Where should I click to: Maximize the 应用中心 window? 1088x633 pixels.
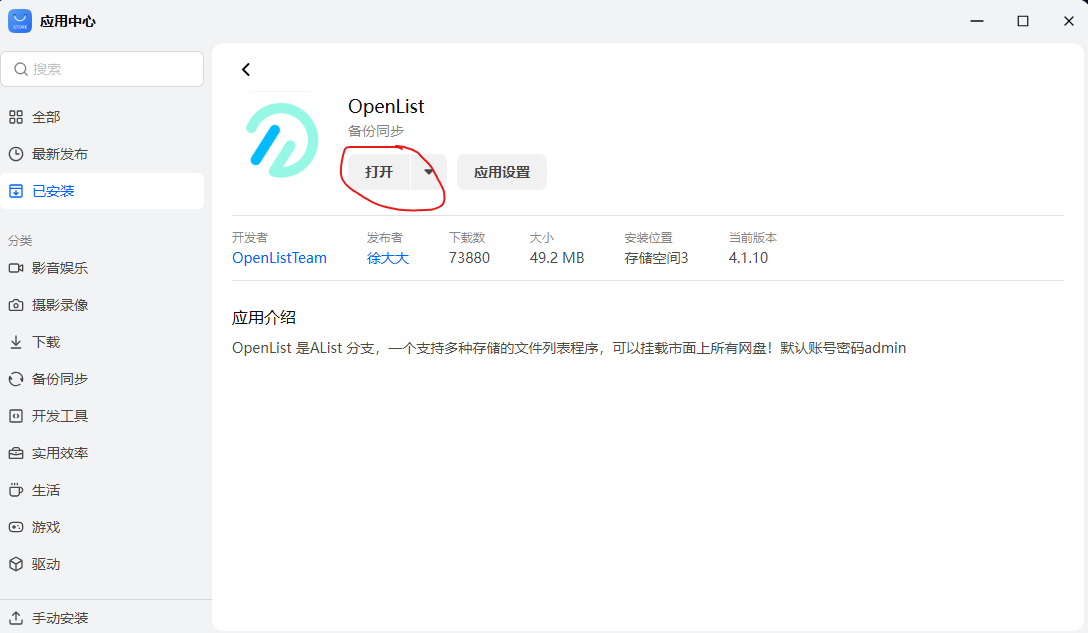1023,21
